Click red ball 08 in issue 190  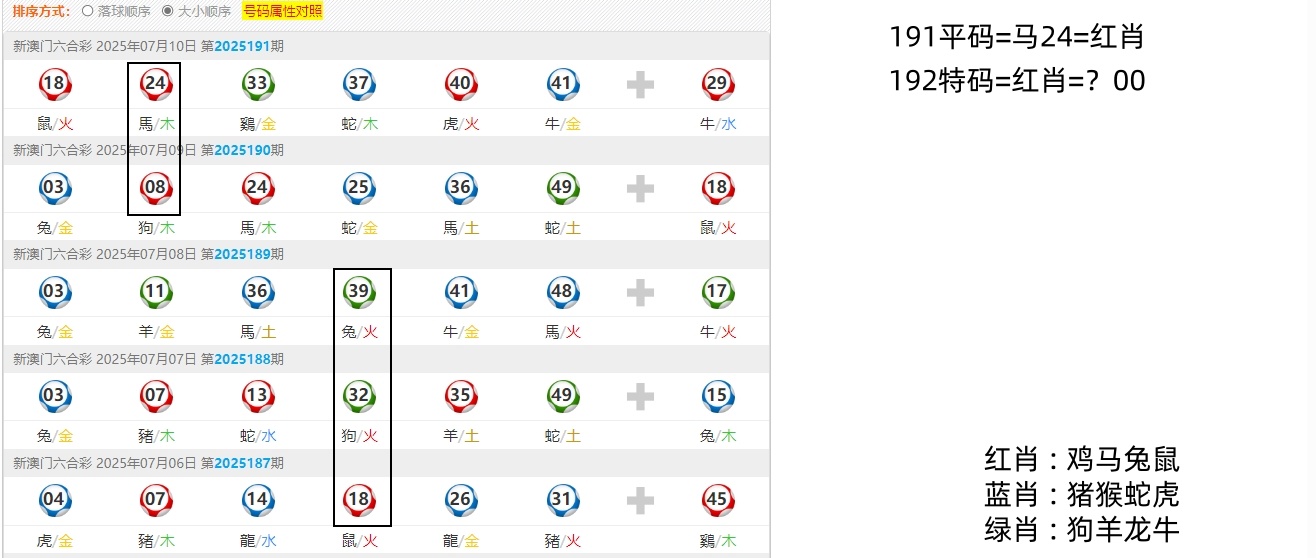point(156,188)
